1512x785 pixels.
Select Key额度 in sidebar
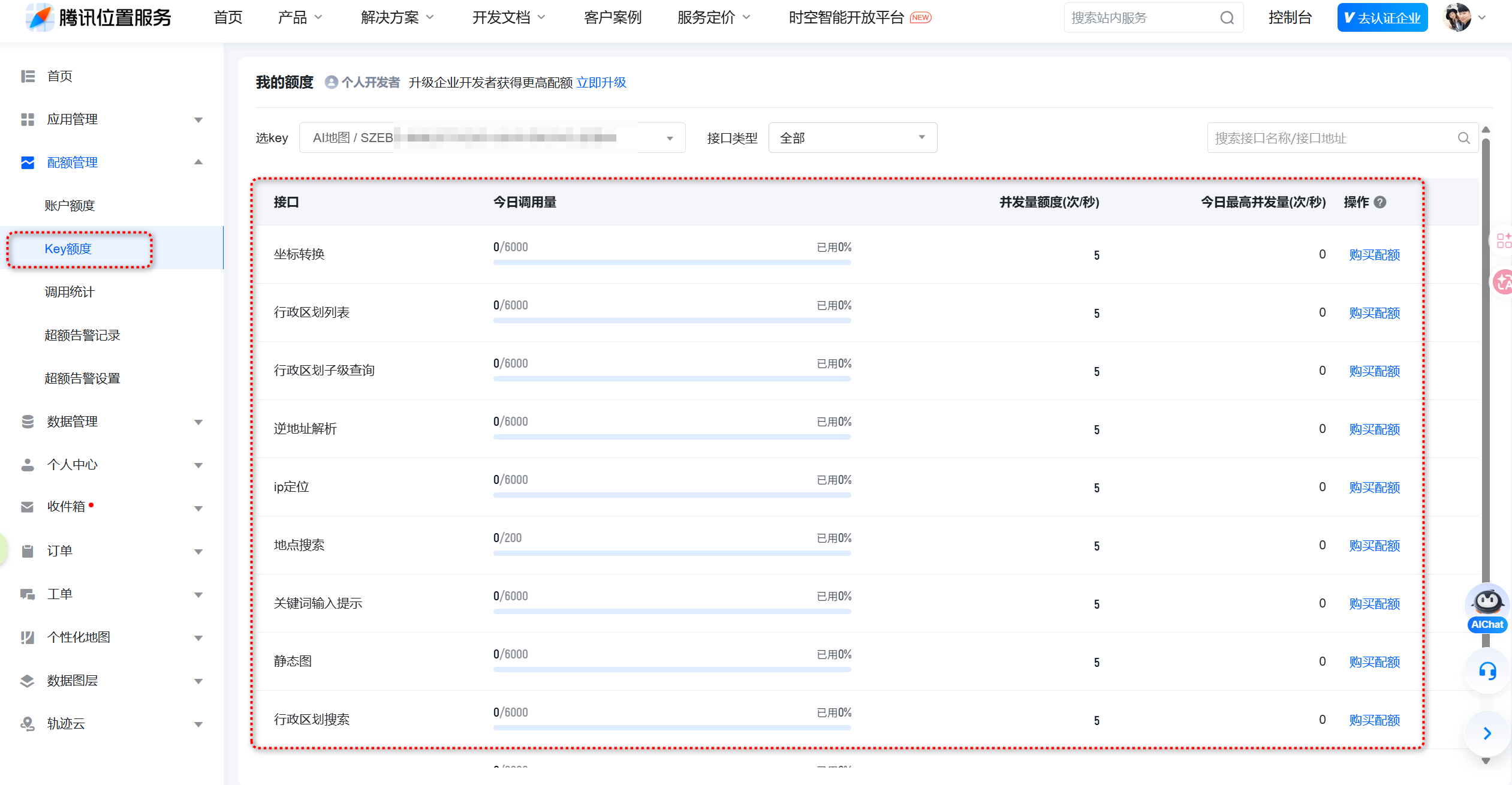[x=68, y=249]
